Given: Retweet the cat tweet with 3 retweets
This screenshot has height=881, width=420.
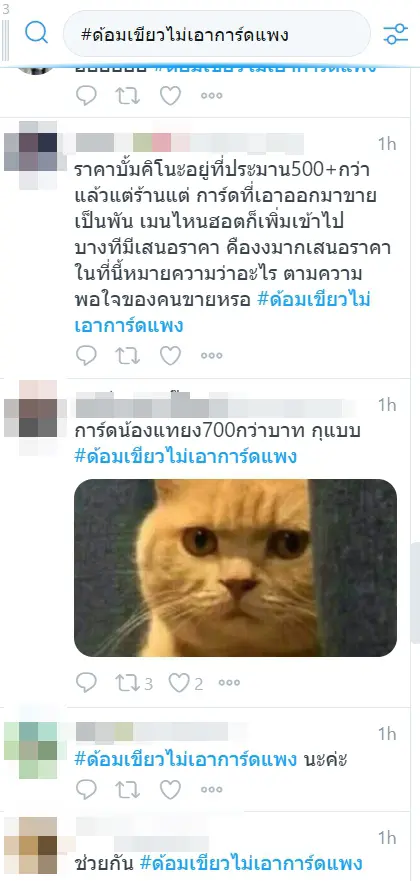Looking at the screenshot, I should tap(134, 683).
